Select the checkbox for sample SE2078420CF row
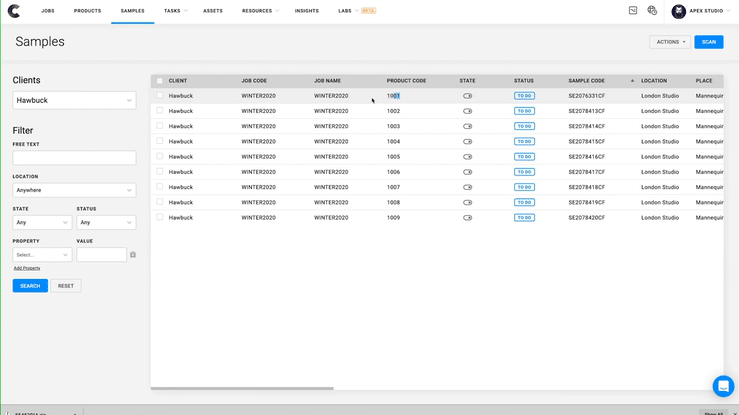The height and width of the screenshot is (415, 739). (x=159, y=217)
